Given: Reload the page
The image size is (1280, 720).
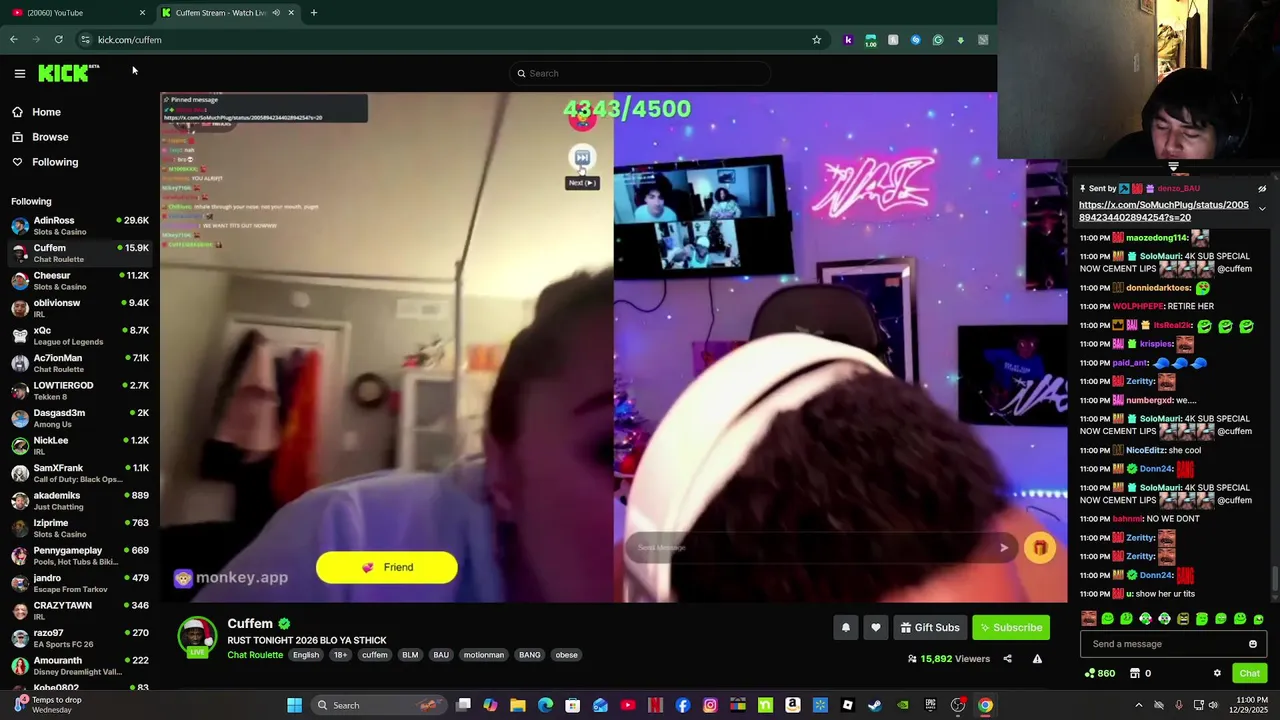Looking at the screenshot, I should [x=58, y=40].
